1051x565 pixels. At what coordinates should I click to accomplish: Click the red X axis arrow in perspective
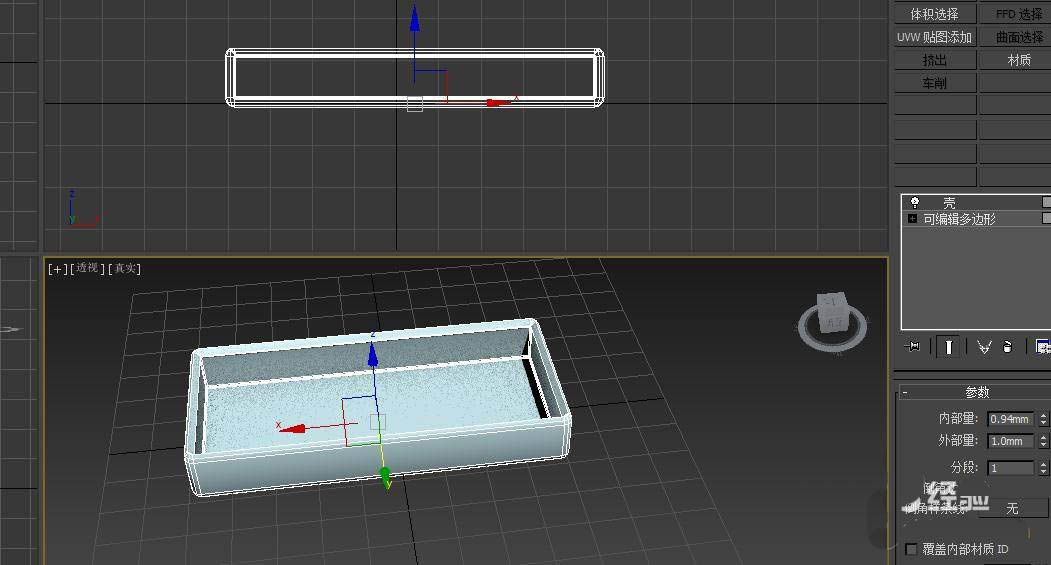[292, 428]
